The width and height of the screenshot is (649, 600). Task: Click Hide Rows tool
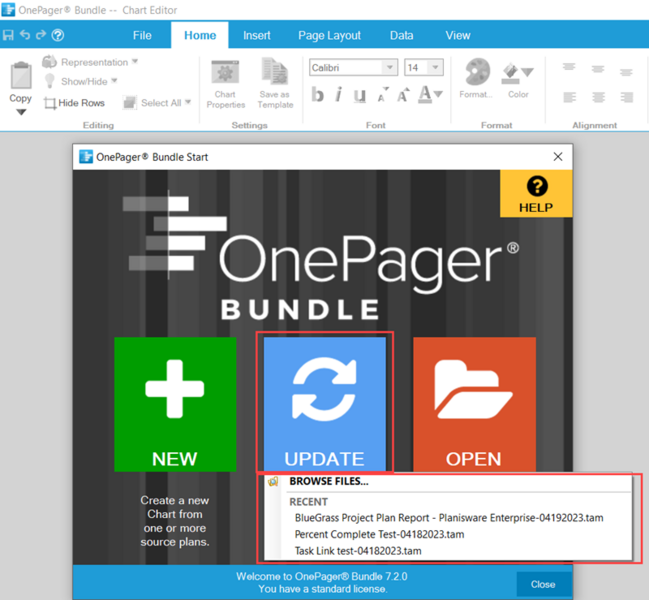[75, 103]
